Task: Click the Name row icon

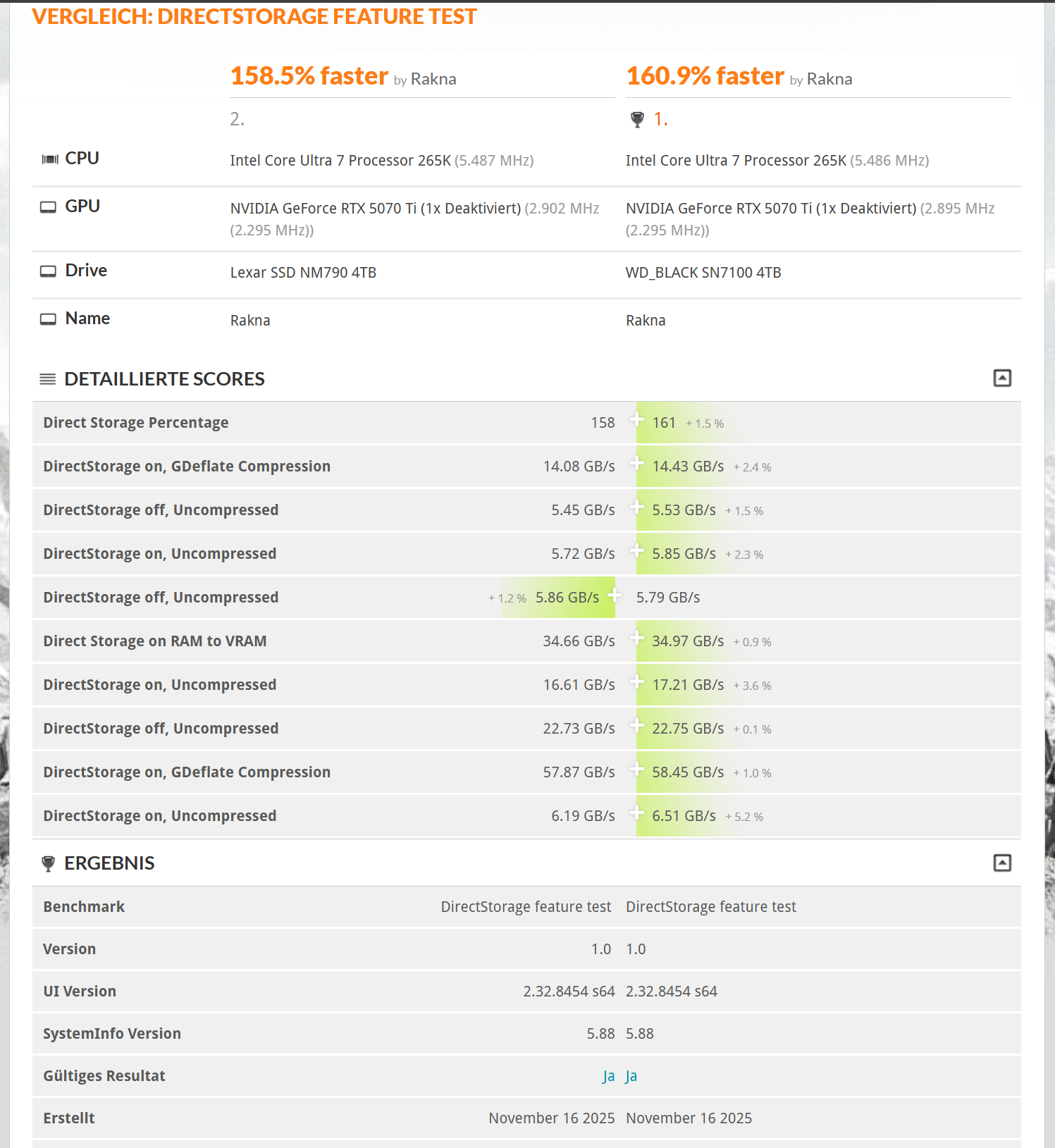Action: point(48,319)
